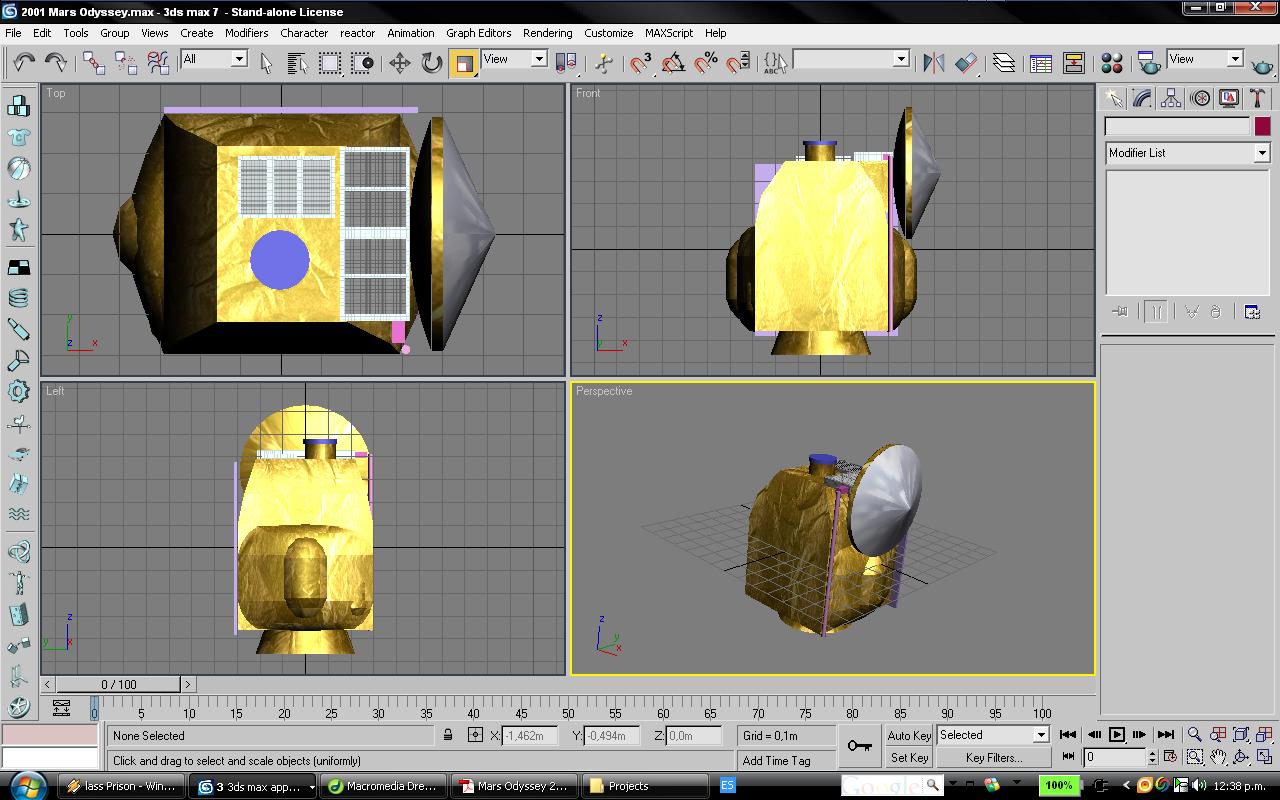Play the animation
This screenshot has width=1280, height=800.
pyautogui.click(x=1117, y=735)
